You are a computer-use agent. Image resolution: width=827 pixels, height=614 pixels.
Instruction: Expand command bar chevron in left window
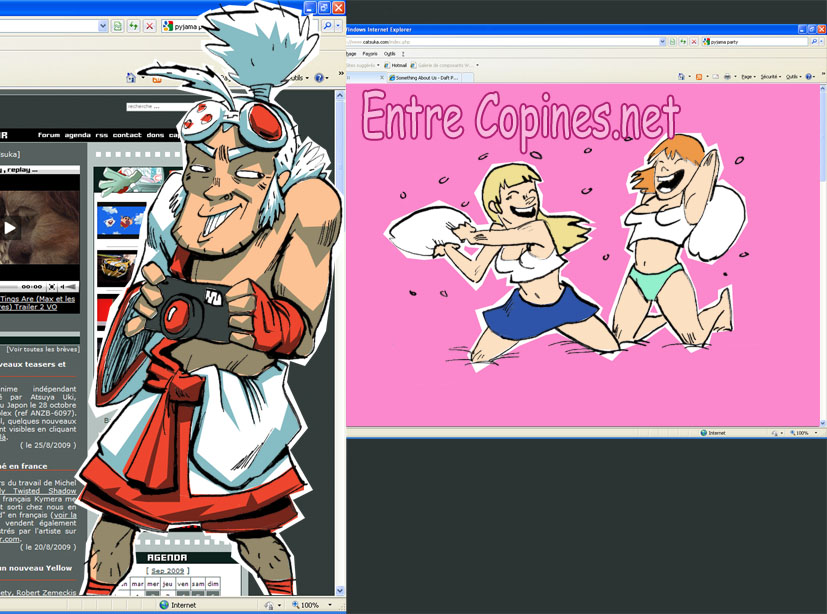click(341, 73)
